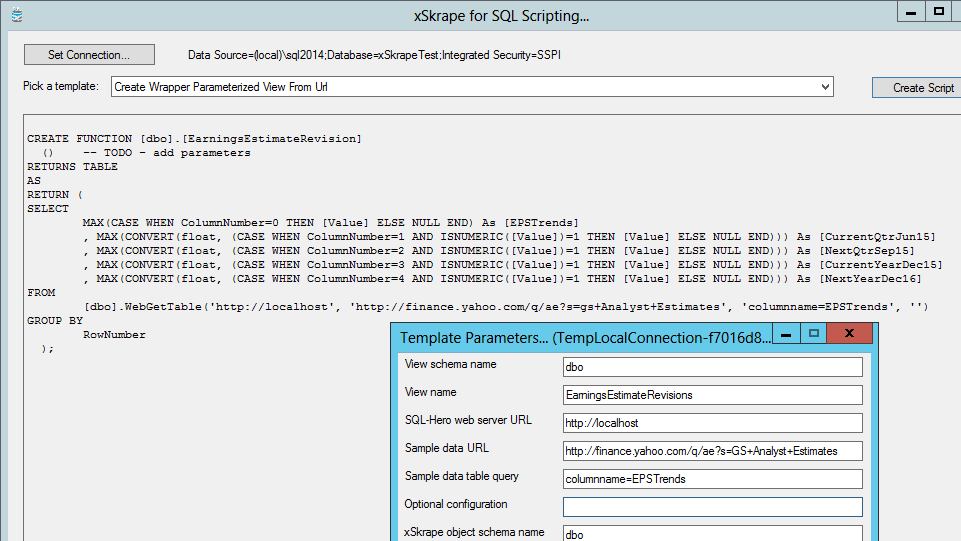
Task: Minimize the Template Parameters dialog
Action: coord(786,334)
